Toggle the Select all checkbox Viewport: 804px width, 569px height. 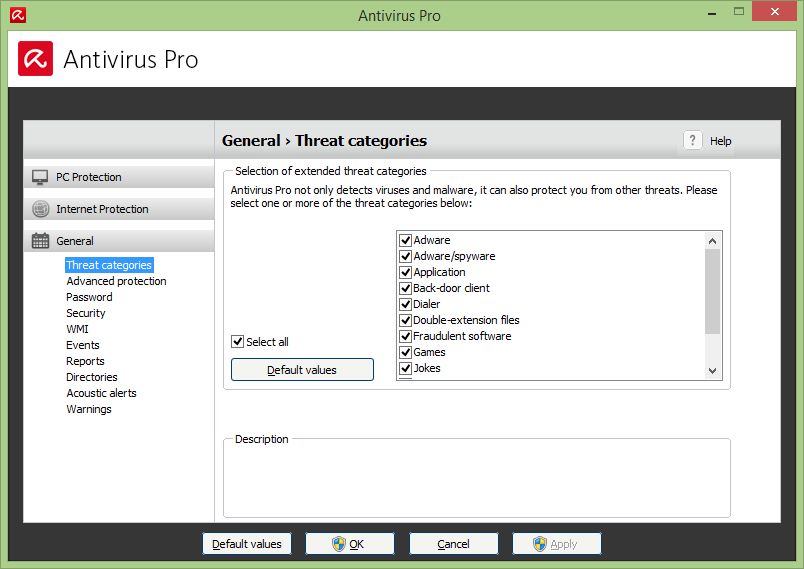point(237,341)
